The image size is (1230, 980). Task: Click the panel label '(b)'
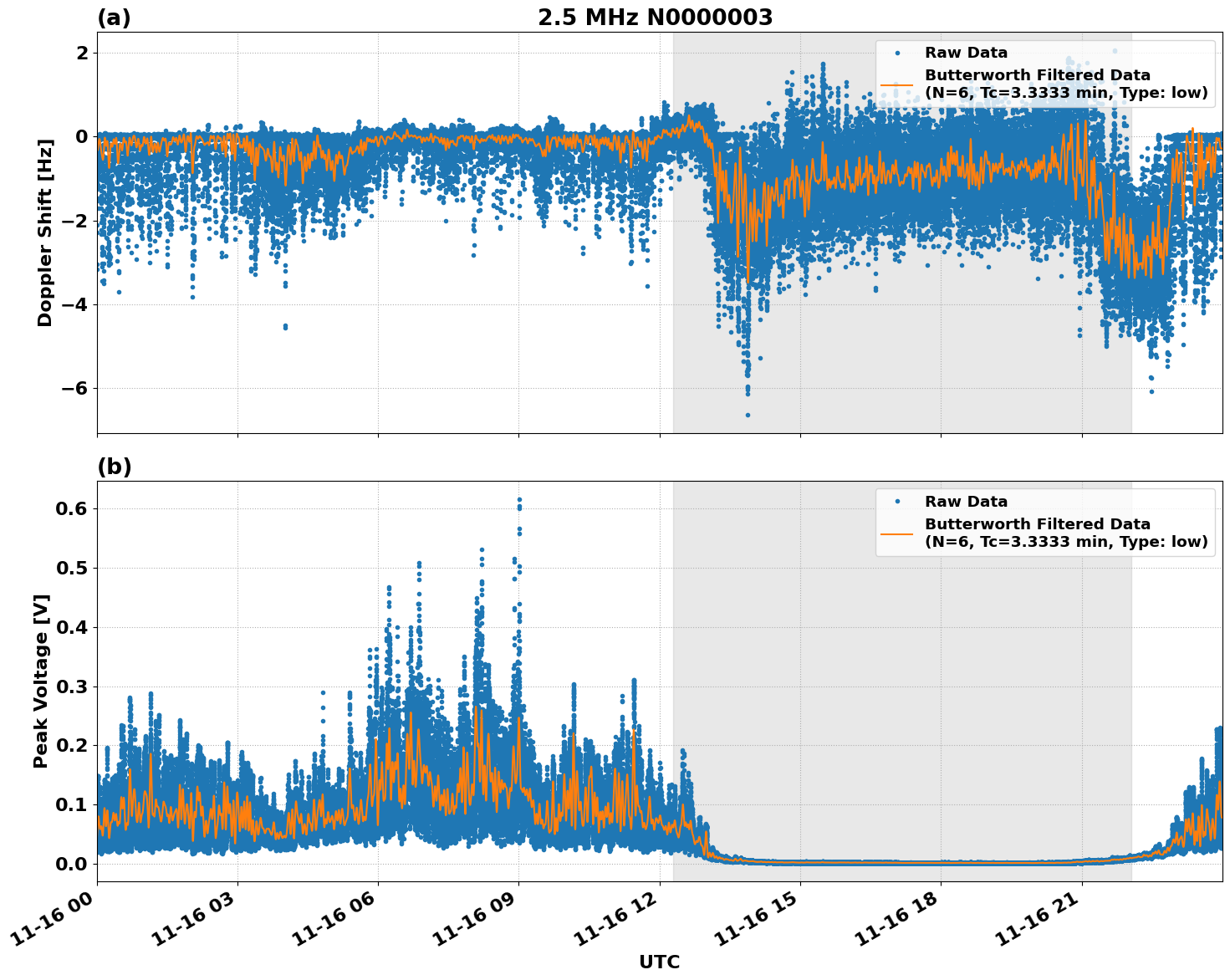[x=114, y=465]
